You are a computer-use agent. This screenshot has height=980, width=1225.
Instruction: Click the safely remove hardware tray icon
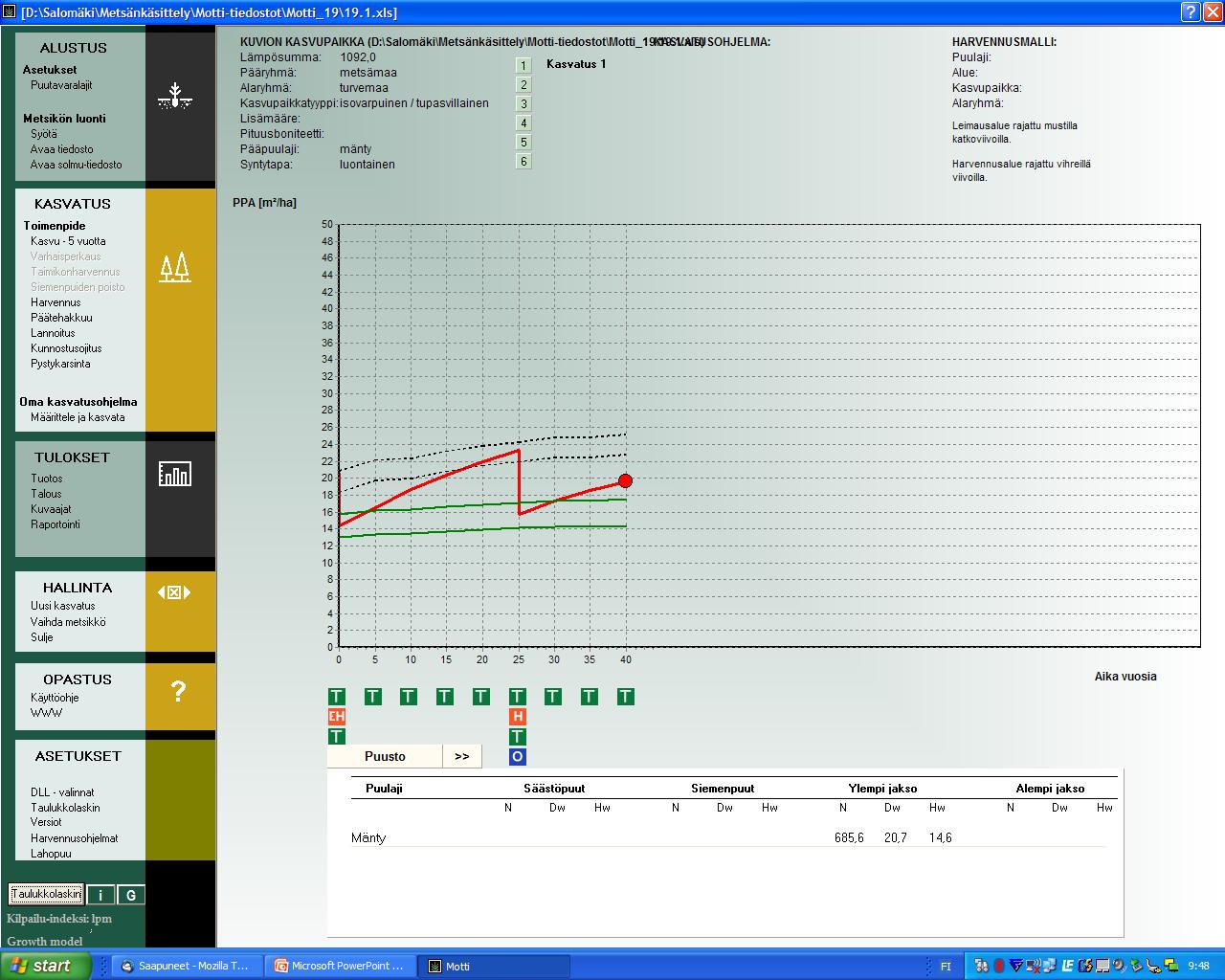pyautogui.click(x=1136, y=966)
